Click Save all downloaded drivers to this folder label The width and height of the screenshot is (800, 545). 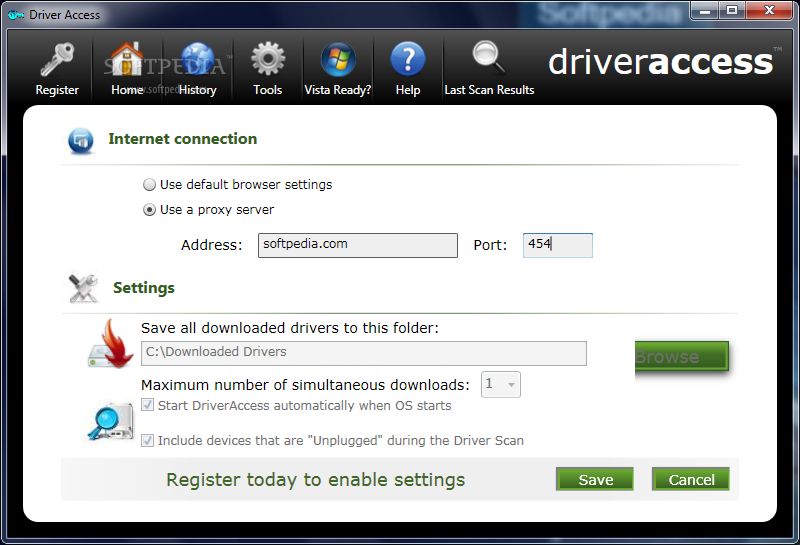click(x=290, y=328)
